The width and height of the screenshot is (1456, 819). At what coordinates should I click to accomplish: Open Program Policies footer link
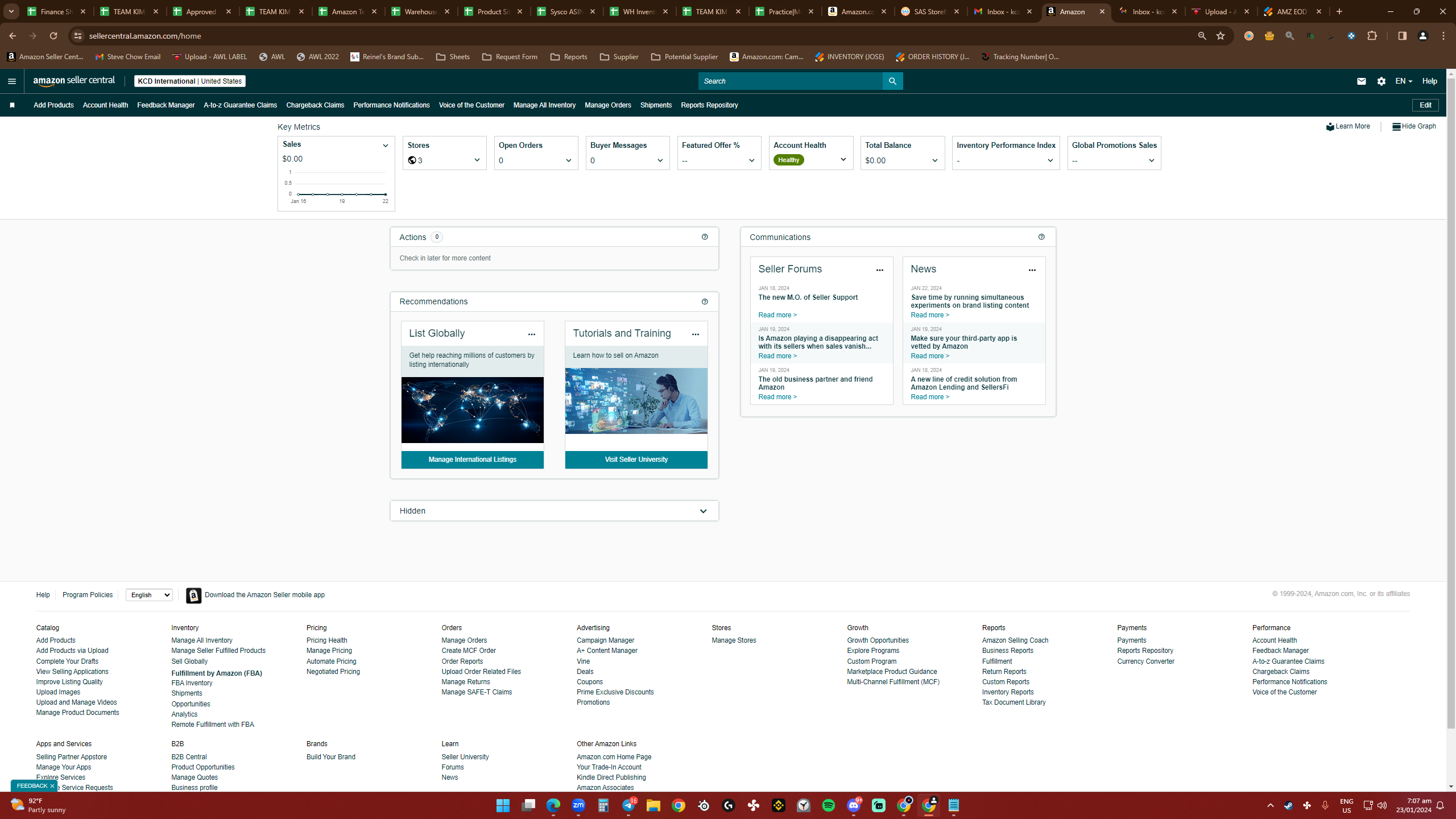tap(88, 595)
